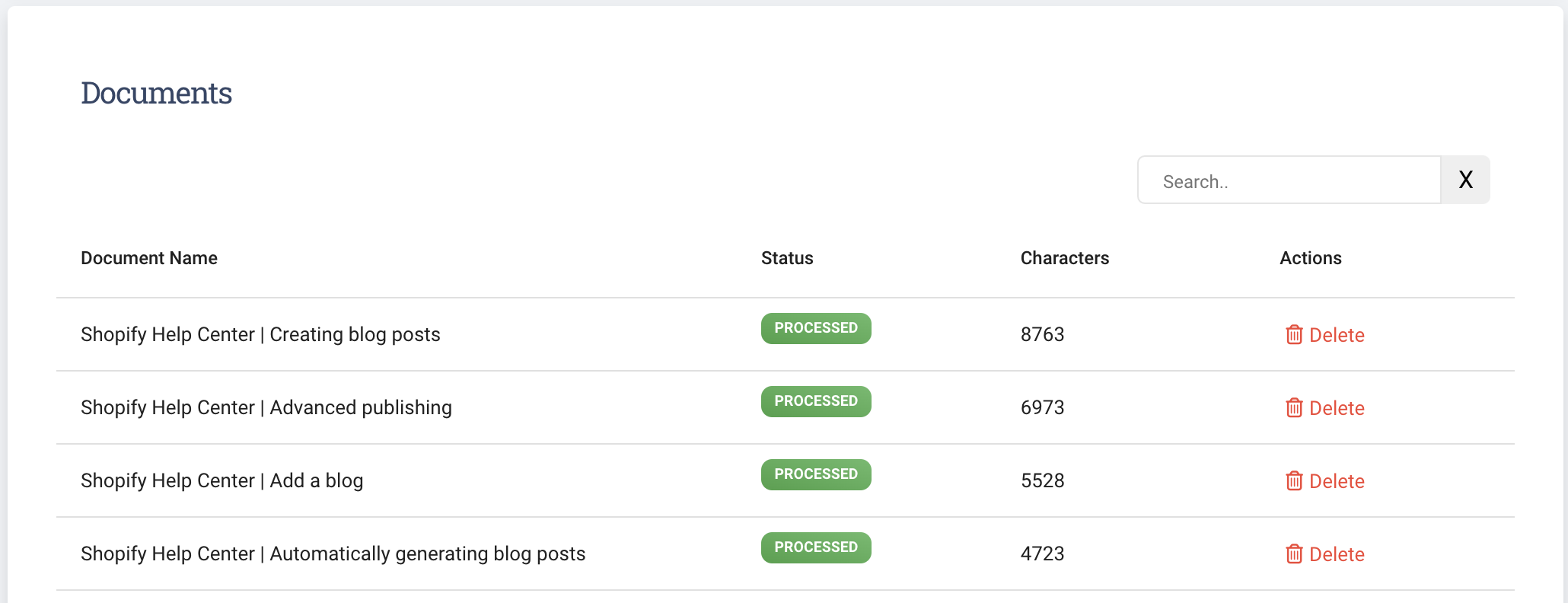
Task: Click trash icon for Automatically generating blog posts
Action: point(1294,554)
